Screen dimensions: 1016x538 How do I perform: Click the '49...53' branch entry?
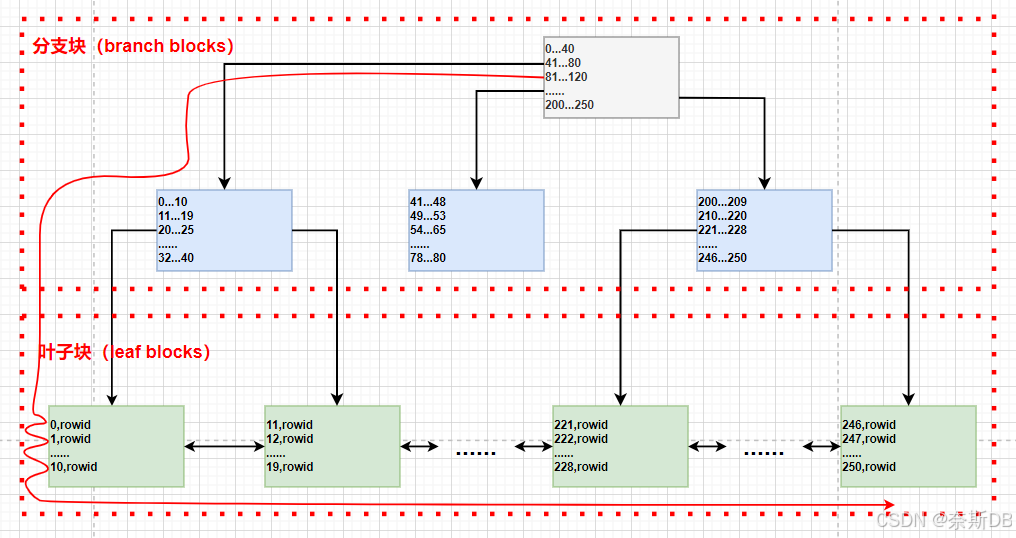pos(428,216)
